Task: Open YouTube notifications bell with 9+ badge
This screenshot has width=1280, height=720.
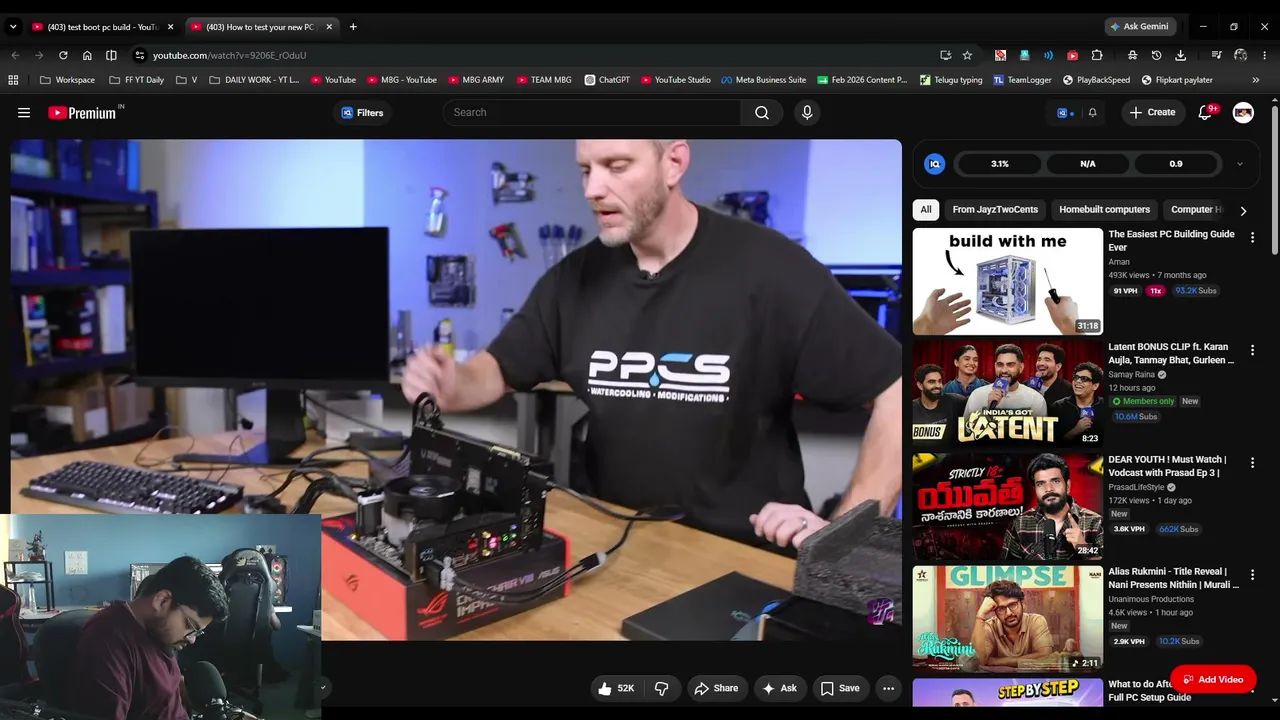Action: 1206,112
